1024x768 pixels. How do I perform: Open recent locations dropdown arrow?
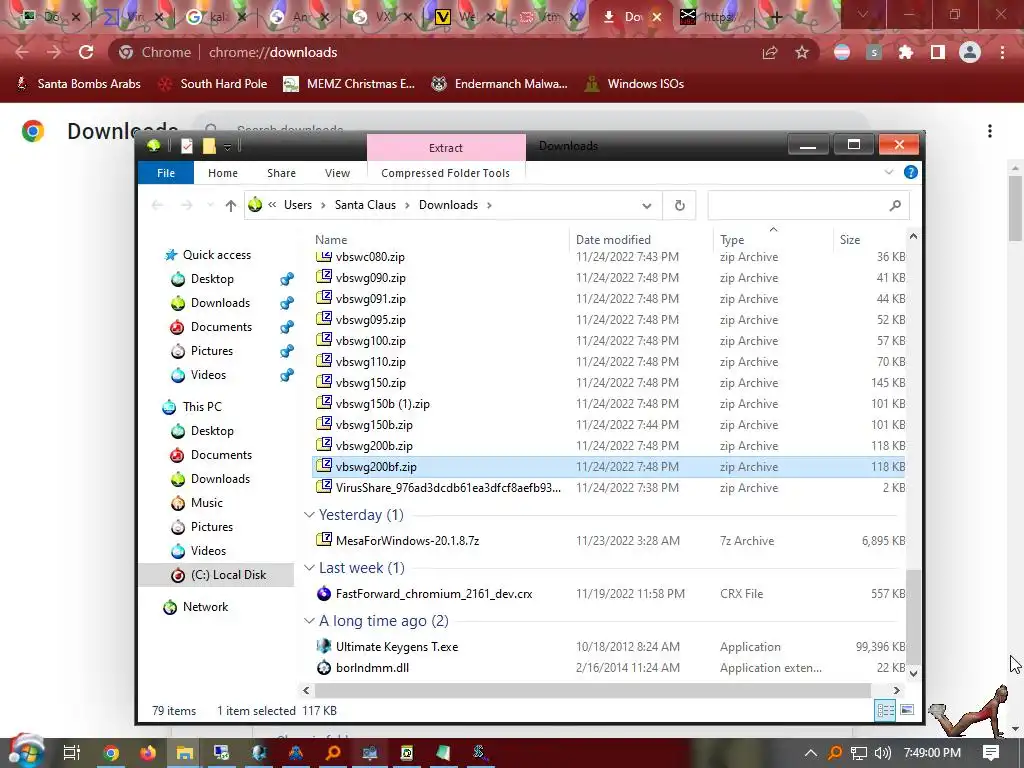click(210, 206)
